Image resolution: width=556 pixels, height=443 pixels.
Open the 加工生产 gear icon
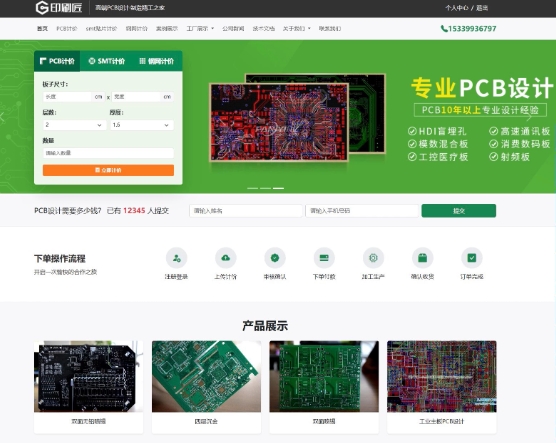point(373,258)
